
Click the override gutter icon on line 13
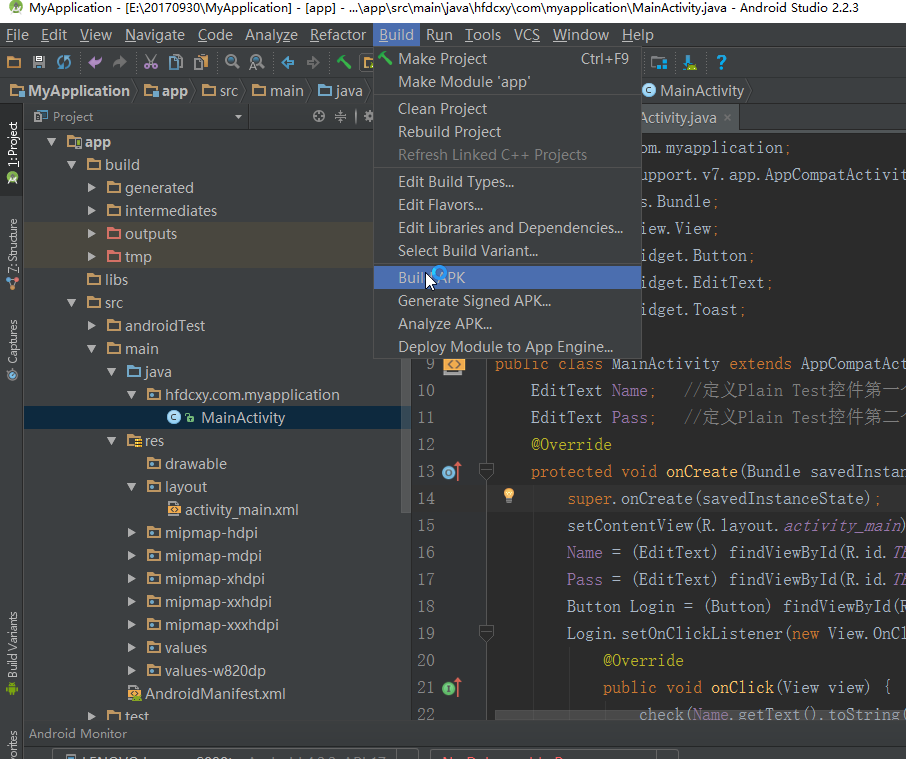[452, 471]
